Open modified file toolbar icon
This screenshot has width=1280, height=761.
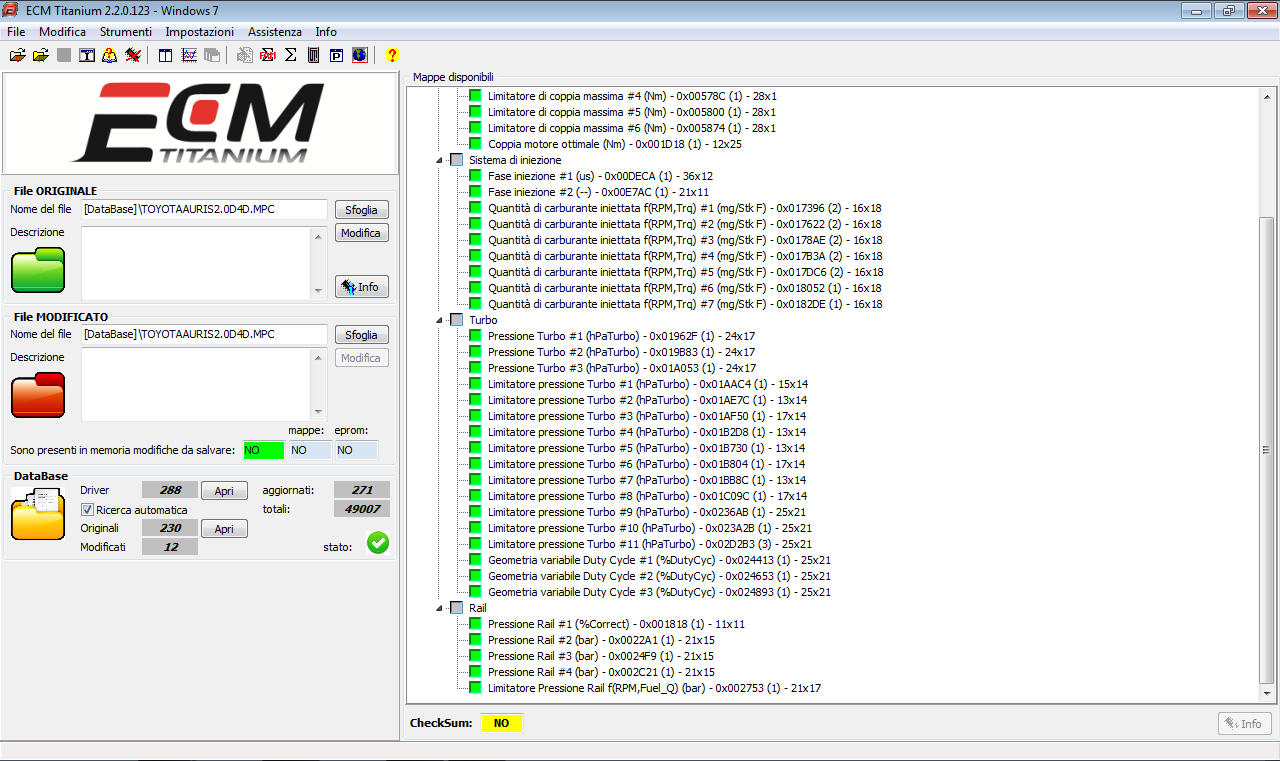[40, 55]
